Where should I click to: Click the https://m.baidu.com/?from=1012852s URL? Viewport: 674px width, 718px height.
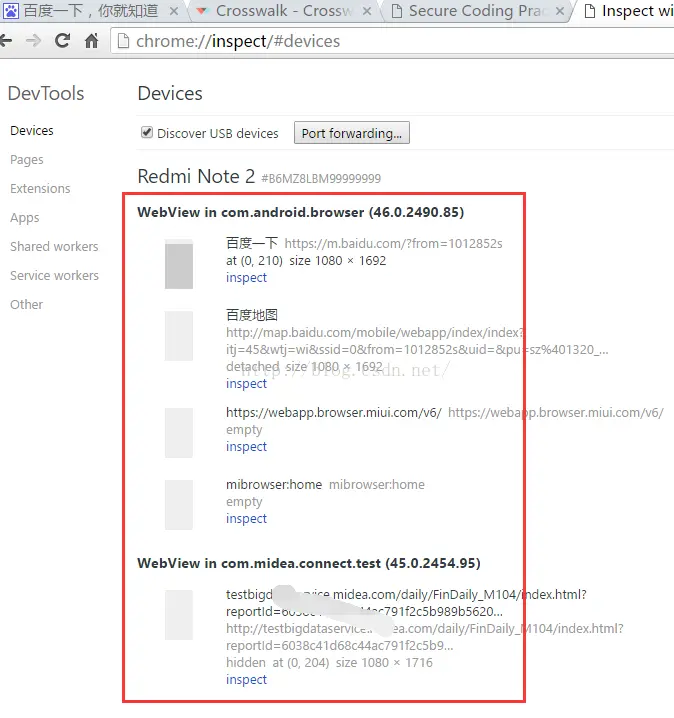point(394,244)
